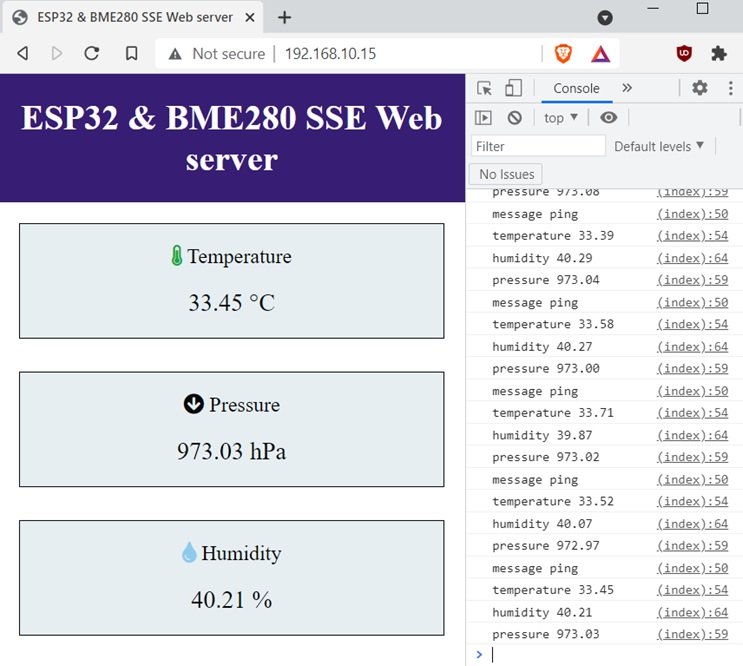Open Brave Shields lion icon
The height and width of the screenshot is (666, 743).
pos(563,54)
